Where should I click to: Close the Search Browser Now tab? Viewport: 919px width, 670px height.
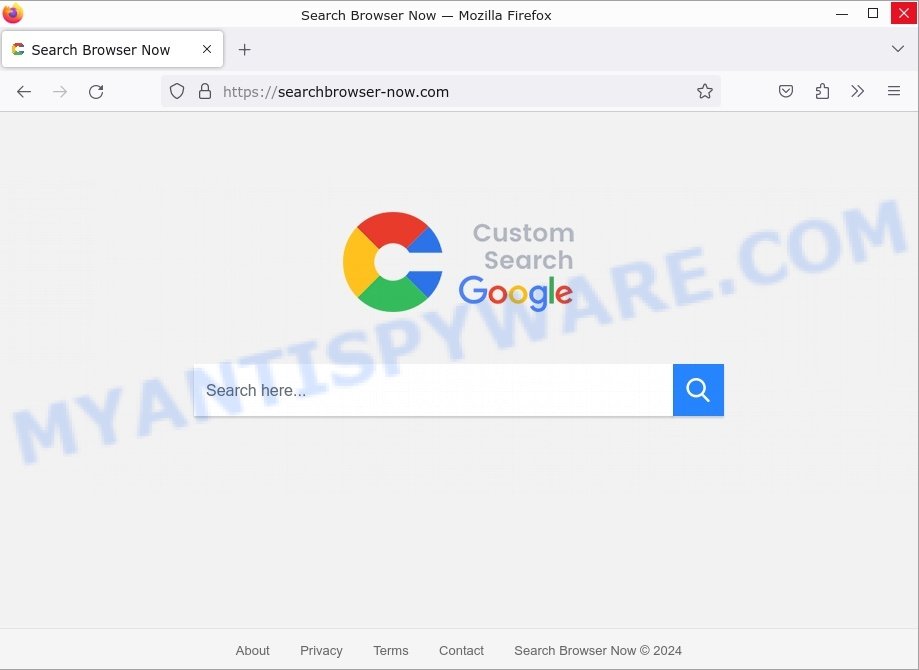[207, 49]
